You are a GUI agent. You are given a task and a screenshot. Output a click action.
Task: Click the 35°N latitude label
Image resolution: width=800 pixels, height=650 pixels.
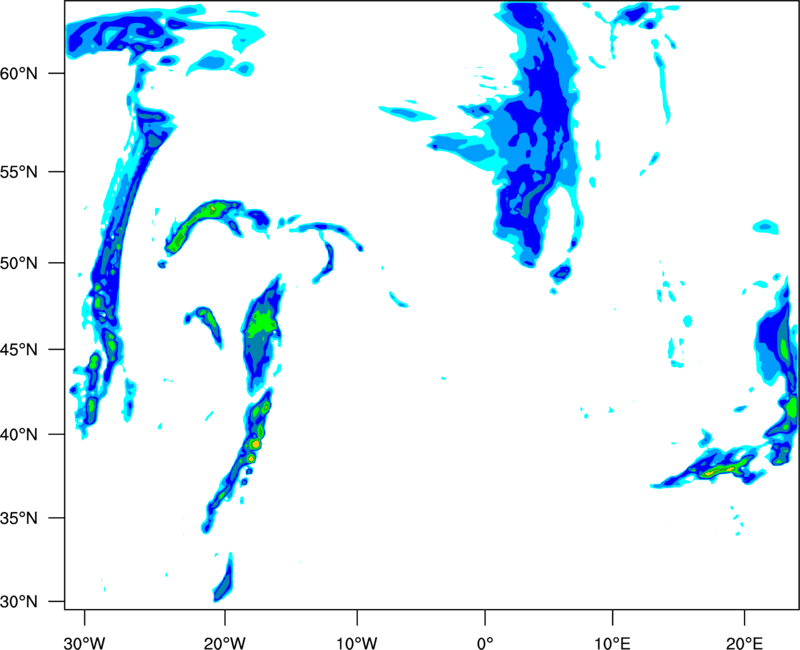tap(19, 518)
